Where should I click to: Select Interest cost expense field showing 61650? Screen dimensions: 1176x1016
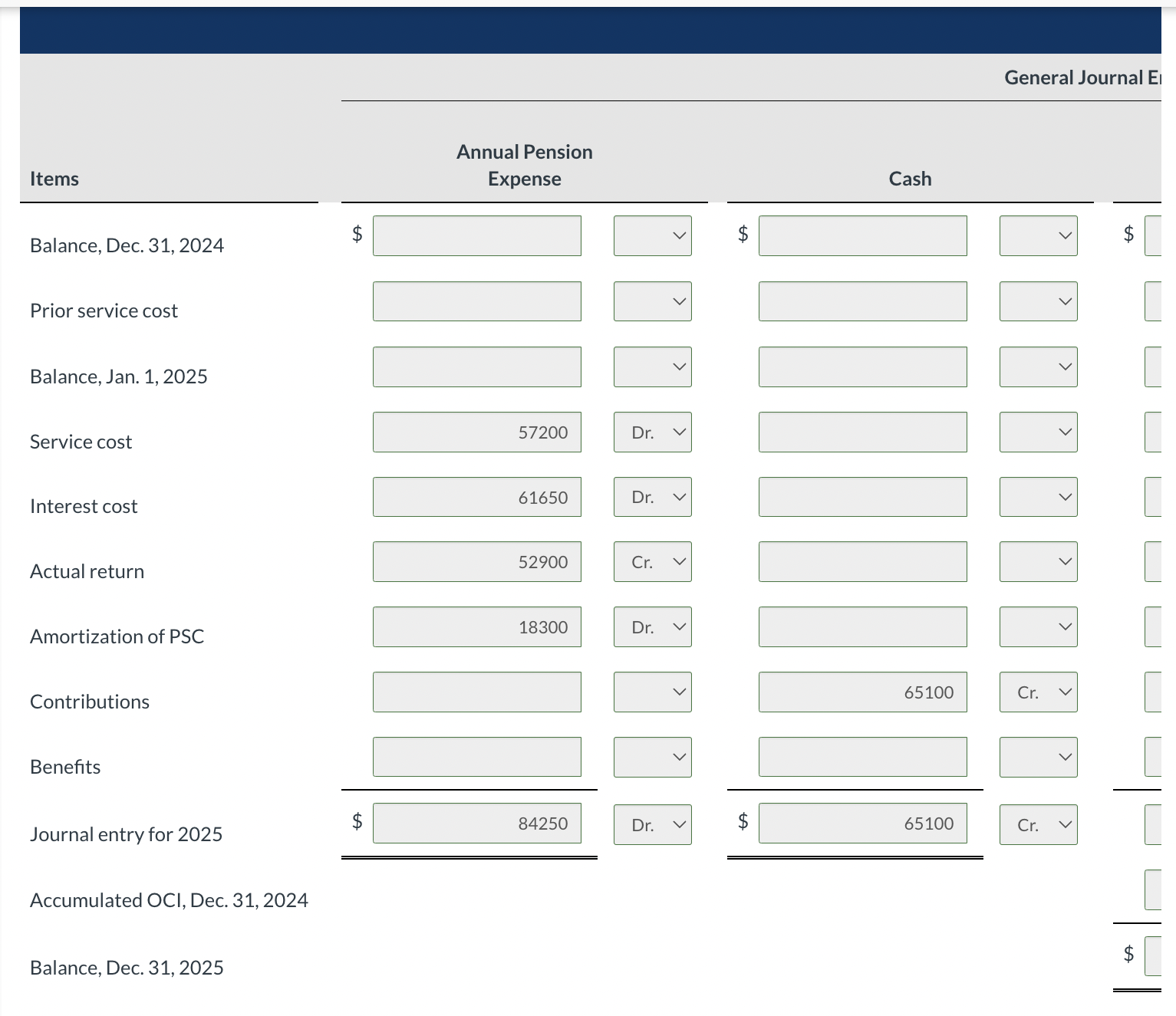click(477, 497)
